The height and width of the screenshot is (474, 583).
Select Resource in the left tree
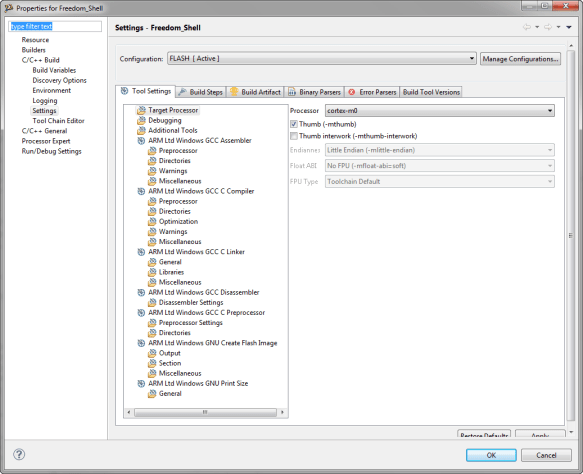(35, 40)
